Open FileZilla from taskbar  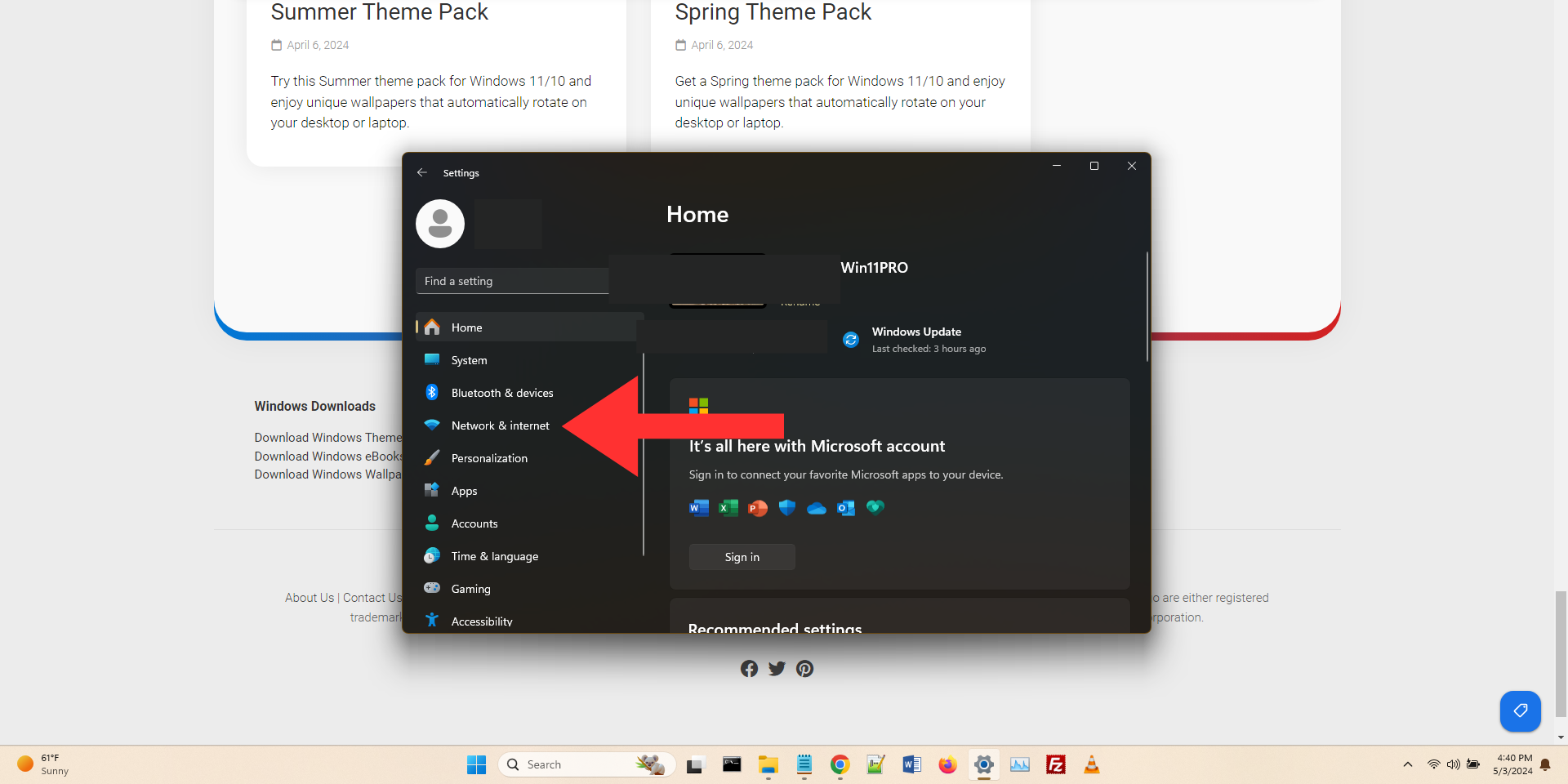tap(1055, 764)
